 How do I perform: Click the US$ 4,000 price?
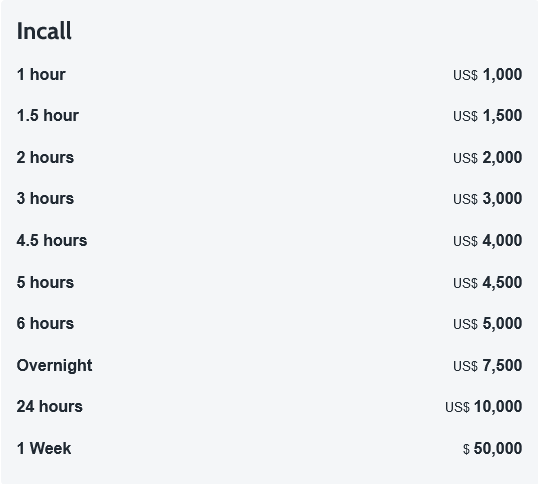pyautogui.click(x=488, y=240)
